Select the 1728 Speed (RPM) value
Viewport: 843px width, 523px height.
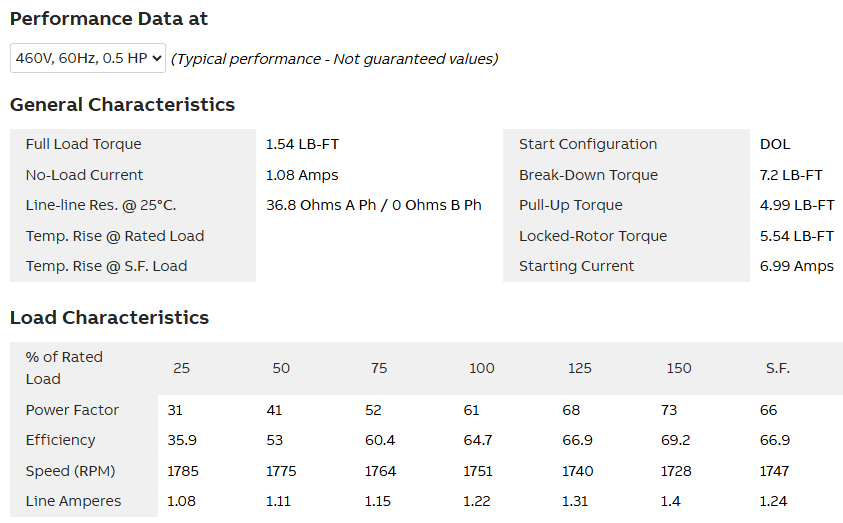pos(678,471)
